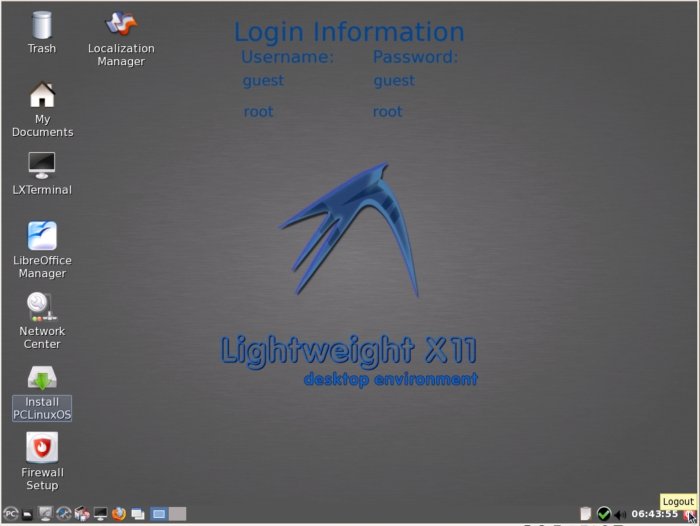Open the clipboard tray icon
This screenshot has width=700, height=526.
[586, 514]
